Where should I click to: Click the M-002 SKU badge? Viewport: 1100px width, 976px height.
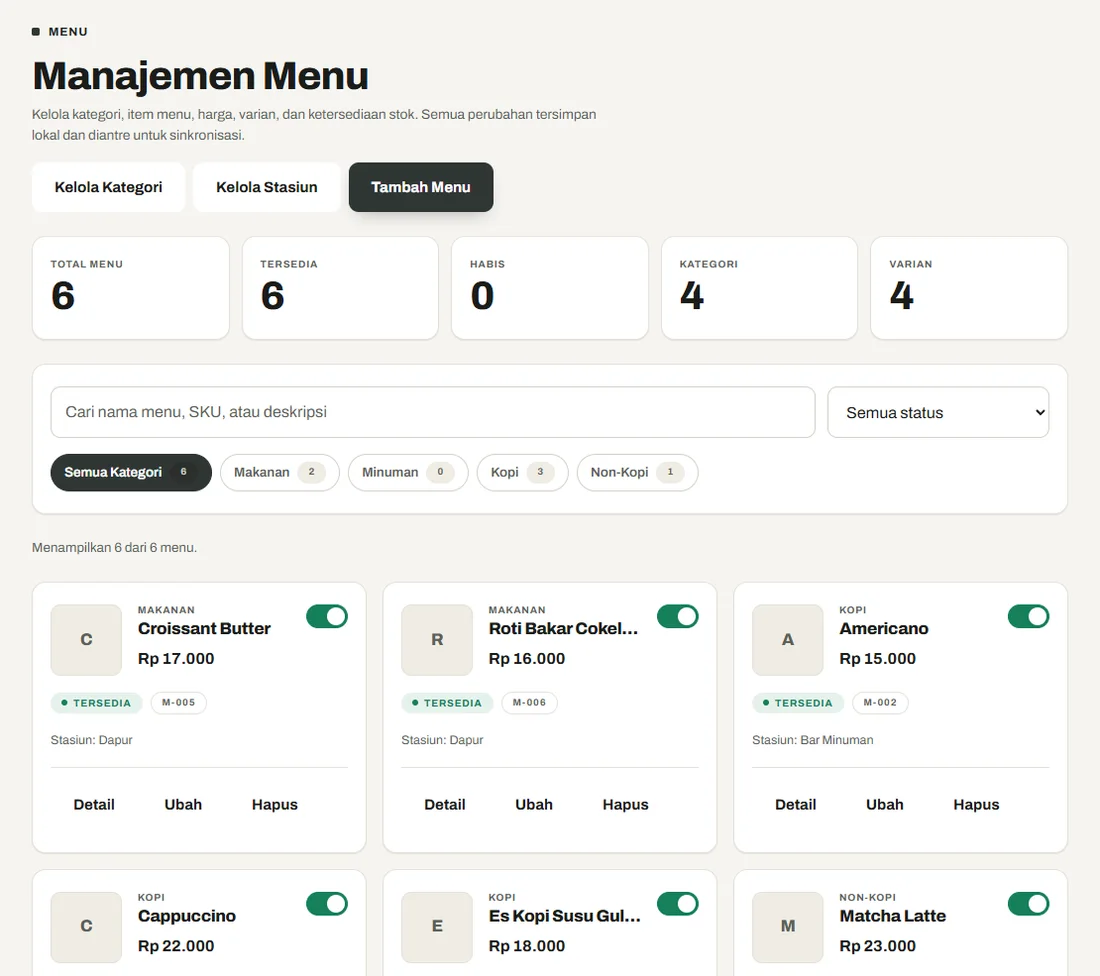[x=880, y=702]
